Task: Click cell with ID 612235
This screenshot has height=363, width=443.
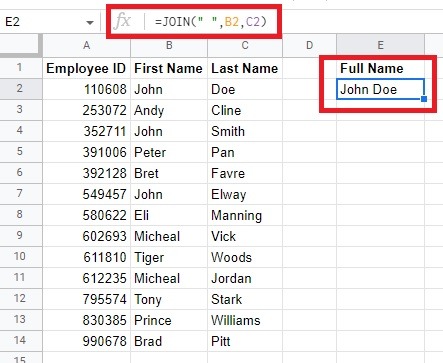Action: pos(87,278)
